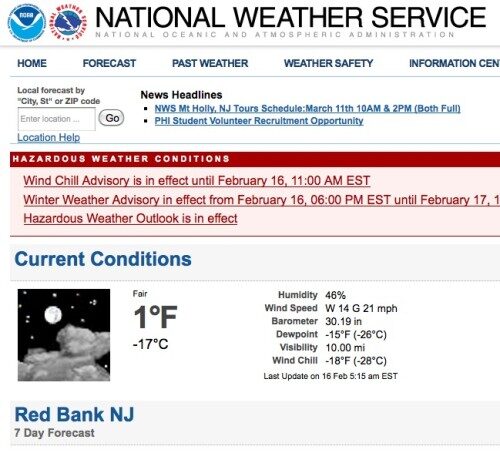Viewport: 500px width, 453px height.
Task: Click the night sky moon weather image
Action: click(64, 335)
